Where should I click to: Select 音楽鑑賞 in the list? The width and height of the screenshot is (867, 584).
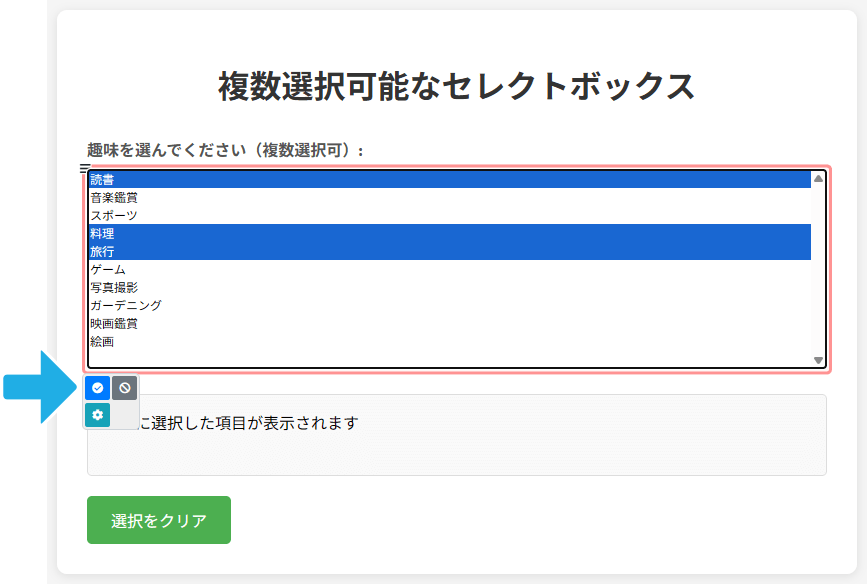[114, 198]
